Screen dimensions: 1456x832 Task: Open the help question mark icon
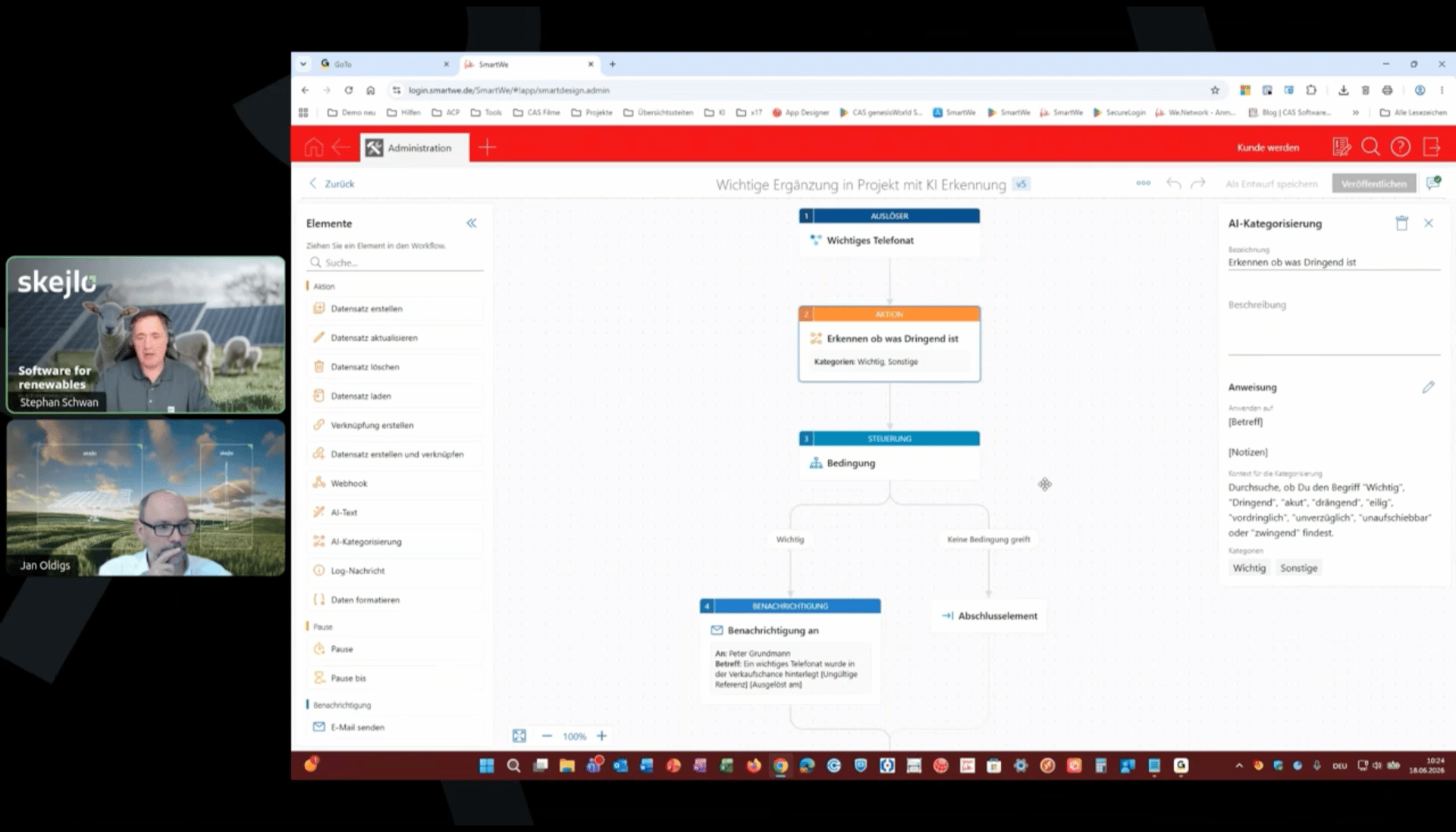pos(1400,146)
